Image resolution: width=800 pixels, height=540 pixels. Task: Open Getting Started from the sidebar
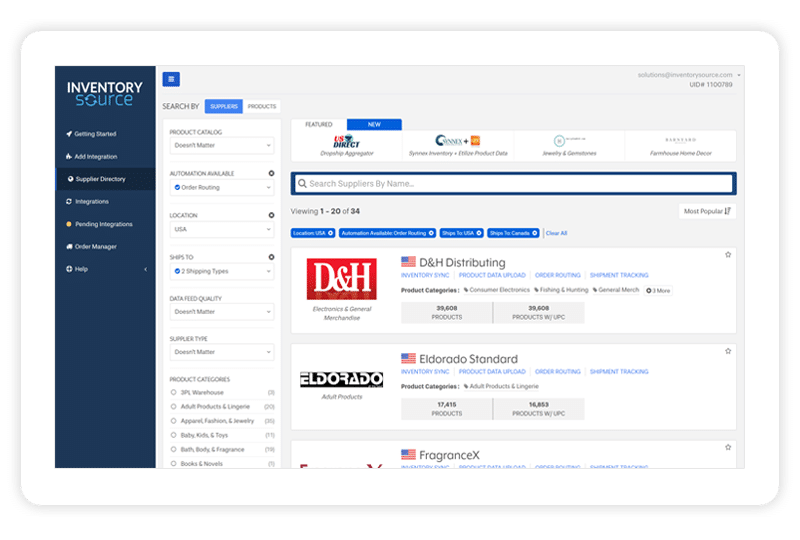(x=95, y=133)
